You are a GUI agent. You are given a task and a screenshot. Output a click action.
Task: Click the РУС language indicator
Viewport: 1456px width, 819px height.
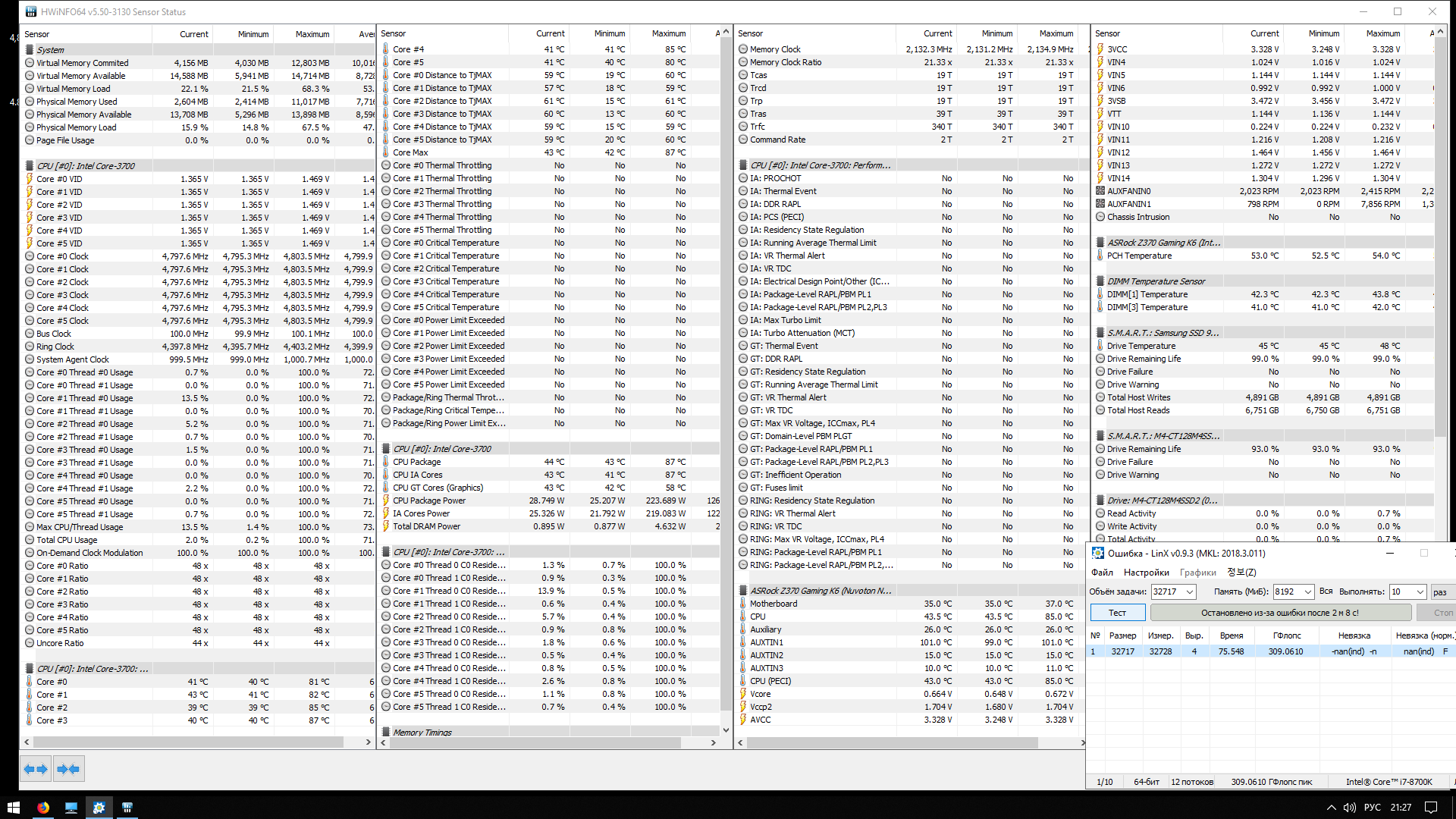1372,808
